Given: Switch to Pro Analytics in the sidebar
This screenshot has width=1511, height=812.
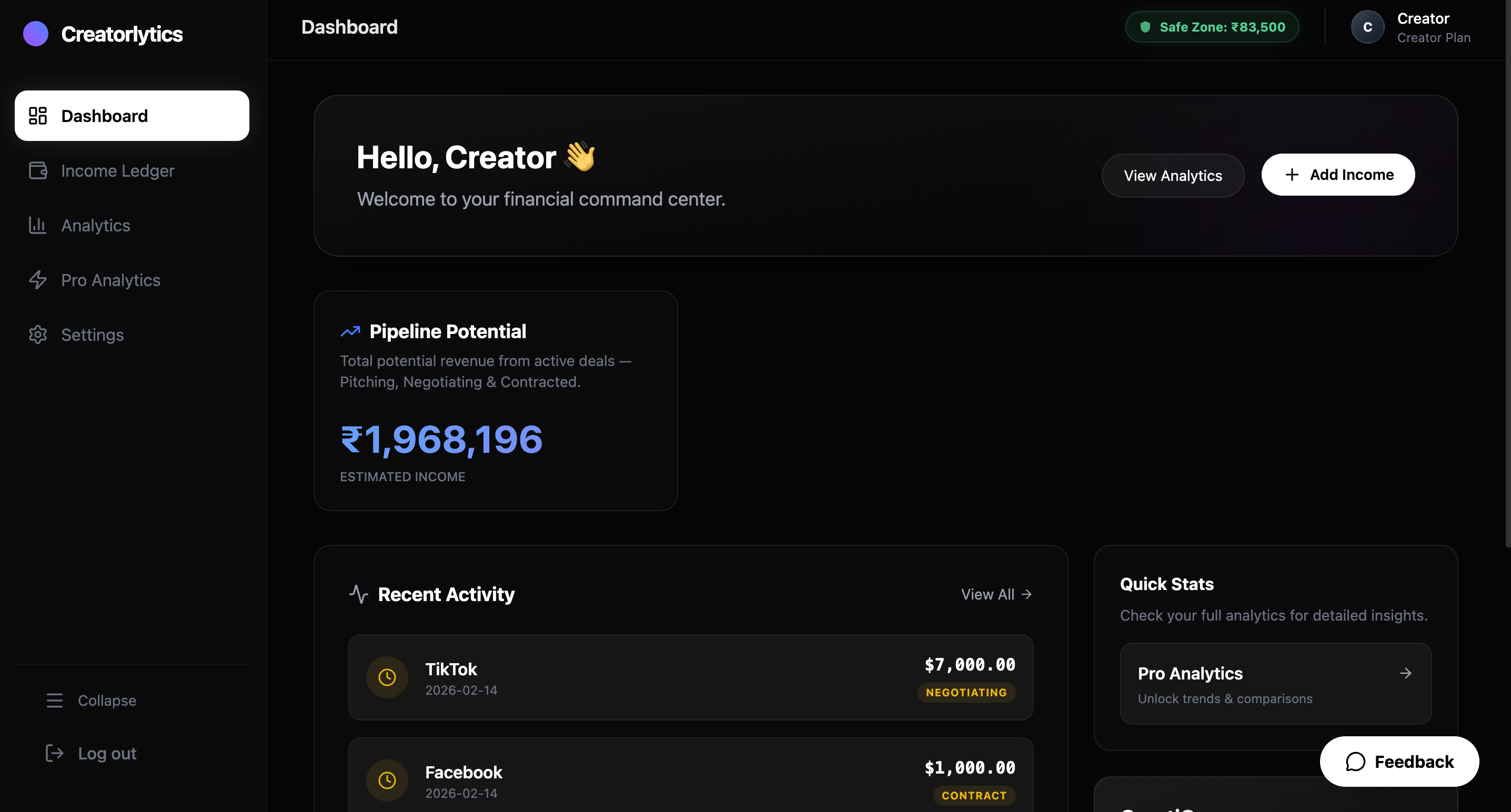Looking at the screenshot, I should tap(110, 280).
